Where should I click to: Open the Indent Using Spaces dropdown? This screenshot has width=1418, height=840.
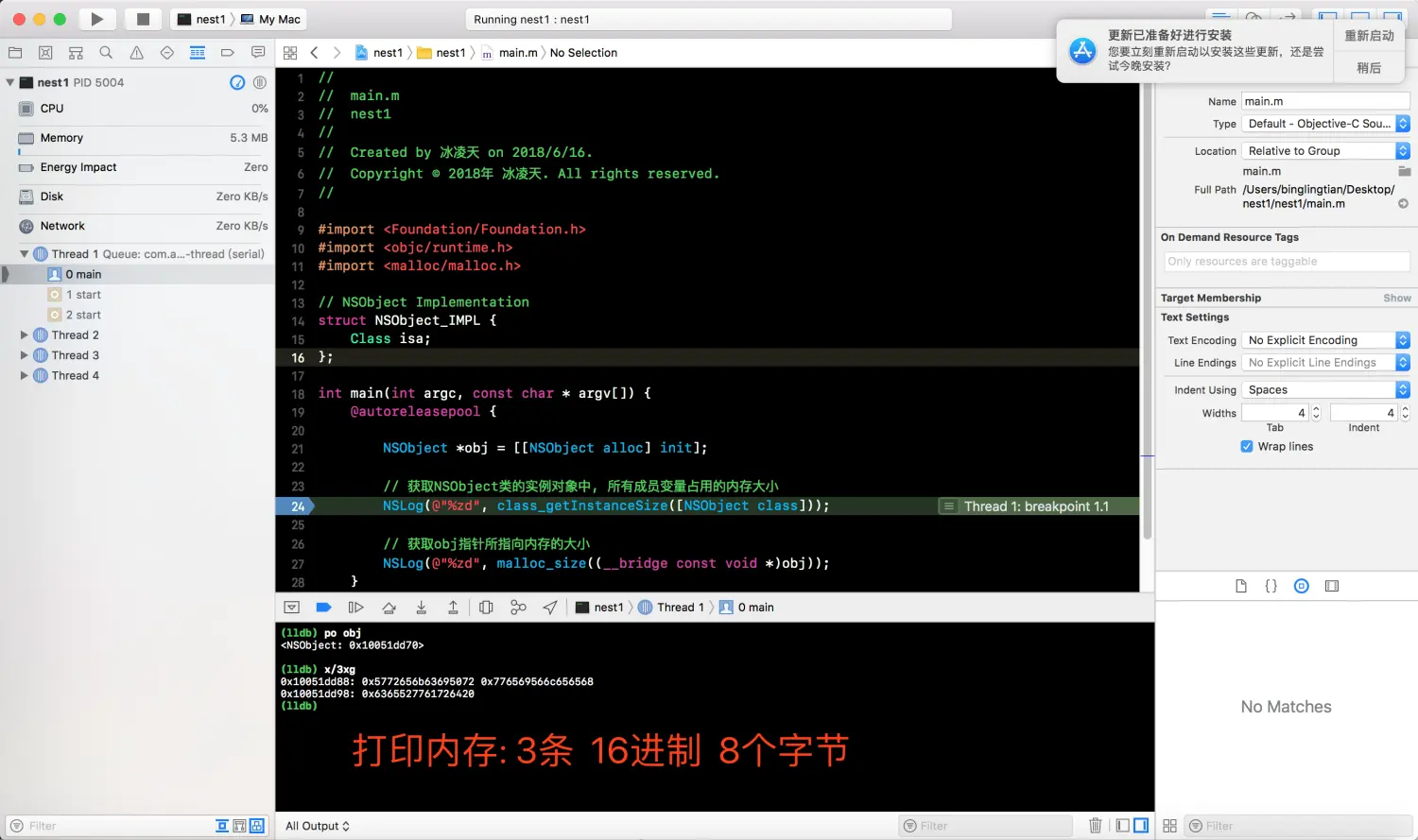click(1325, 390)
